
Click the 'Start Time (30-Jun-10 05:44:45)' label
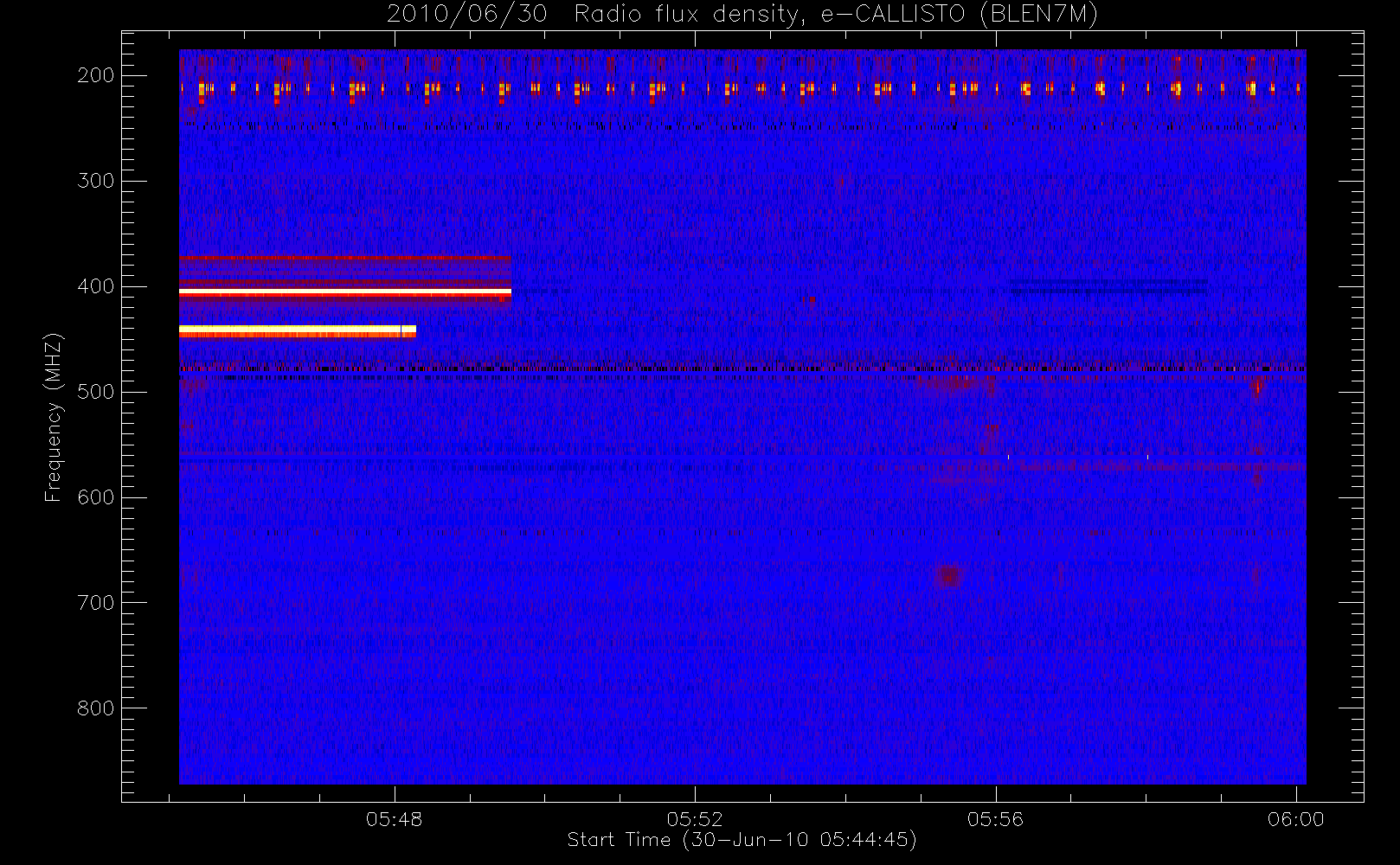(742, 840)
